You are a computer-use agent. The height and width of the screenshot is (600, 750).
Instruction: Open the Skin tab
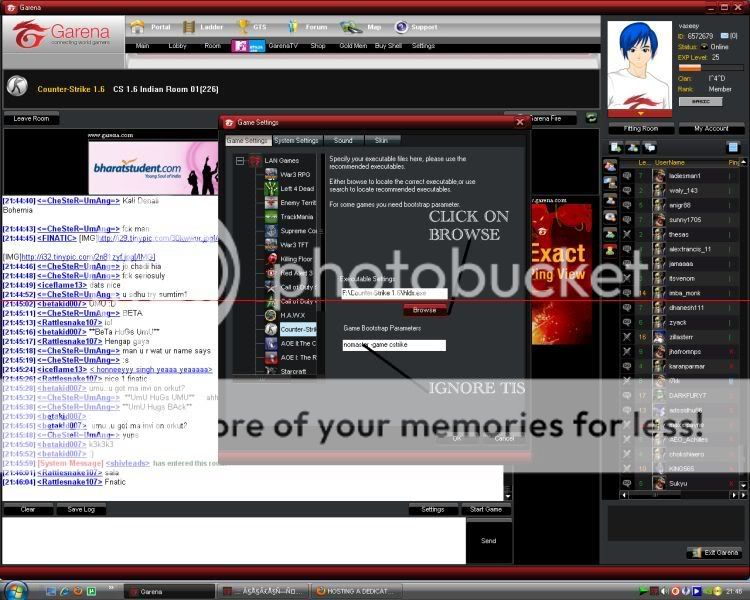click(381, 141)
